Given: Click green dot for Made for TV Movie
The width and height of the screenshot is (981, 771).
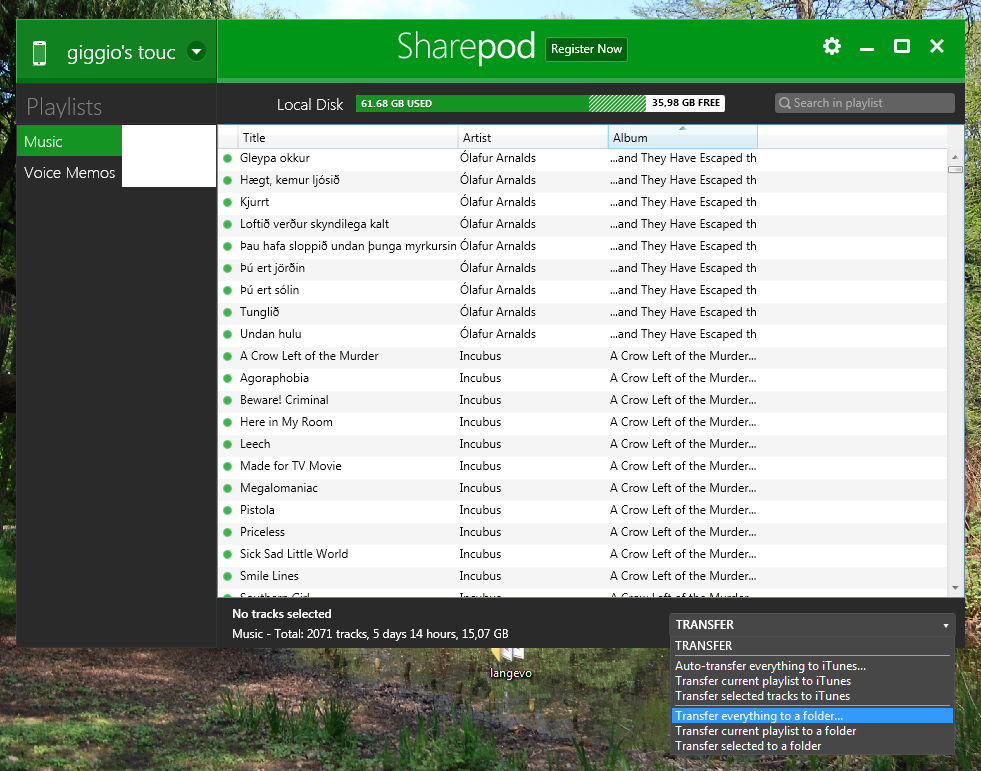Looking at the screenshot, I should 228,466.
